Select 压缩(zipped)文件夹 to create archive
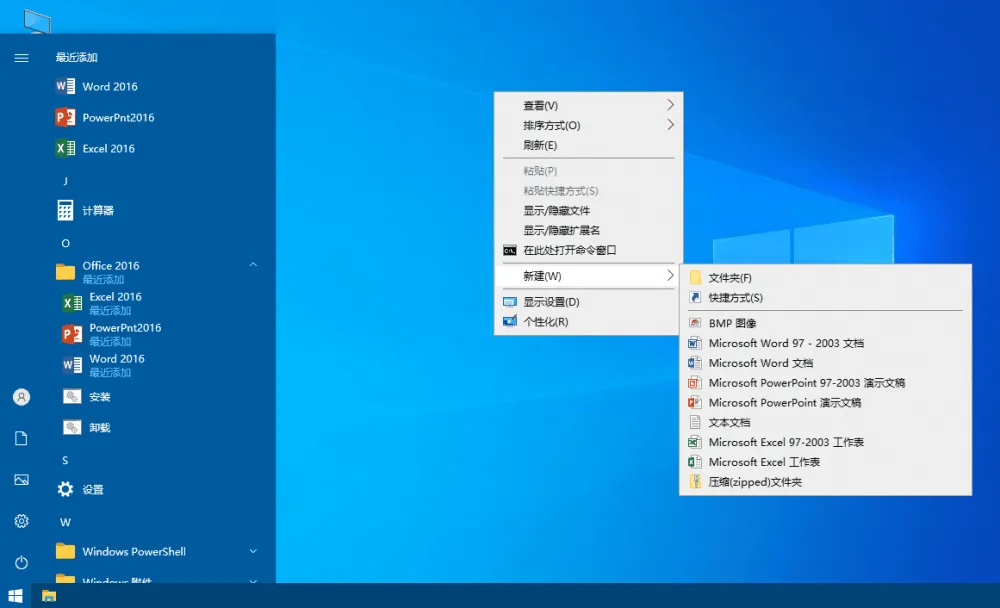 pos(757,482)
